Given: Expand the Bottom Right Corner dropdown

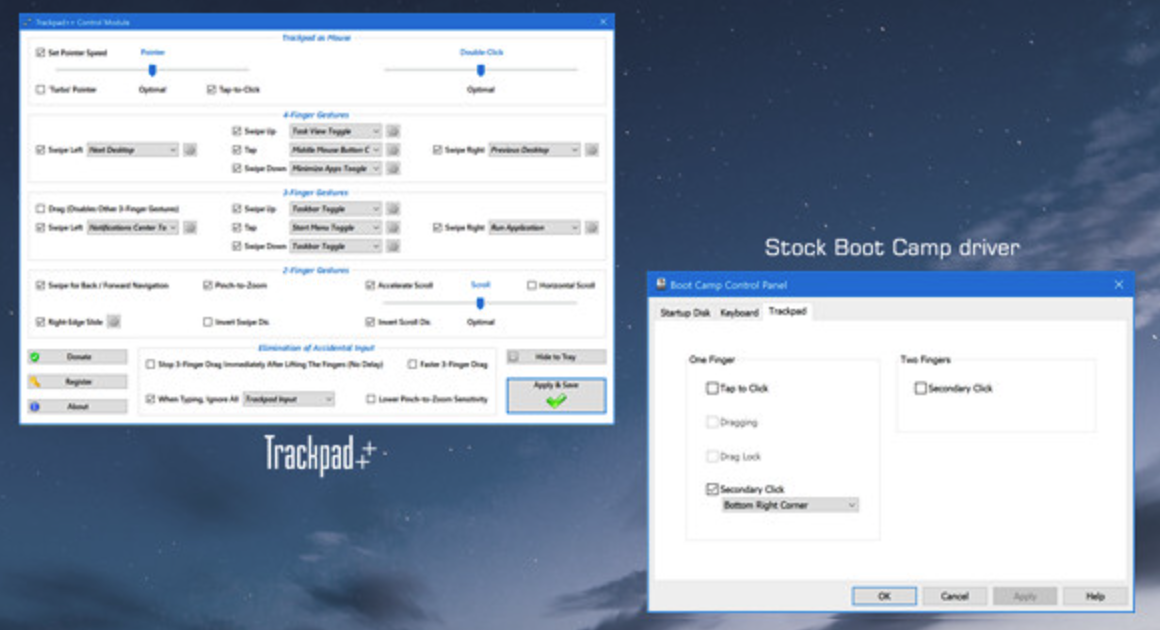Looking at the screenshot, I should pyautogui.click(x=790, y=506).
